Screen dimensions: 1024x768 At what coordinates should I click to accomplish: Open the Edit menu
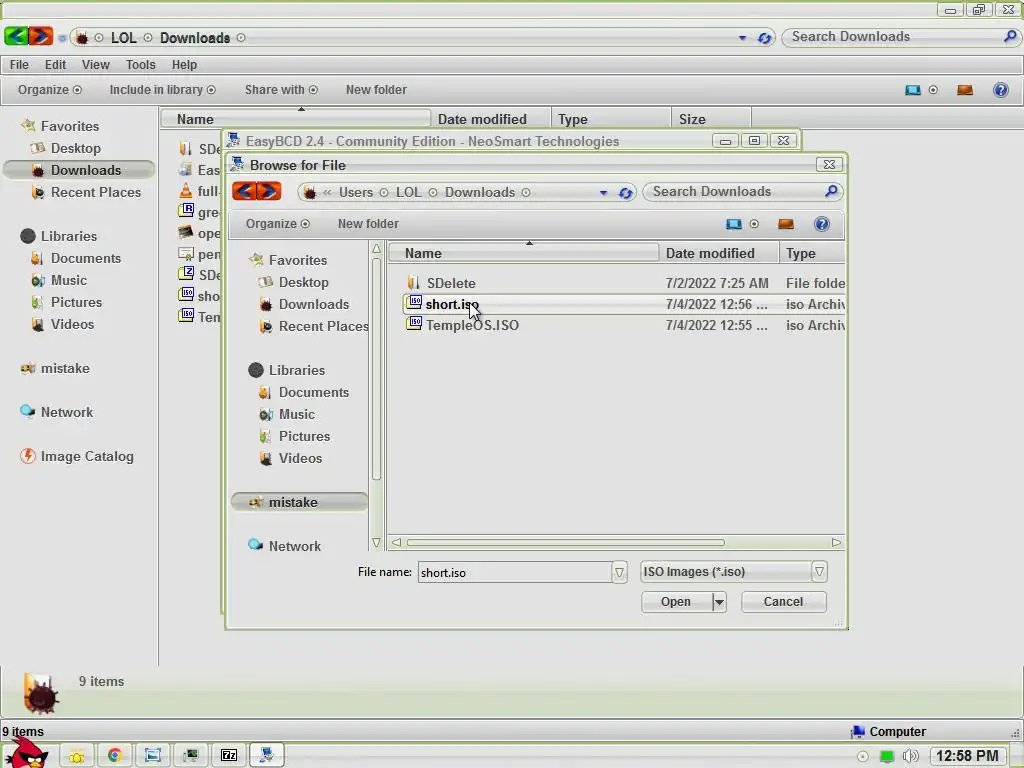click(x=55, y=65)
